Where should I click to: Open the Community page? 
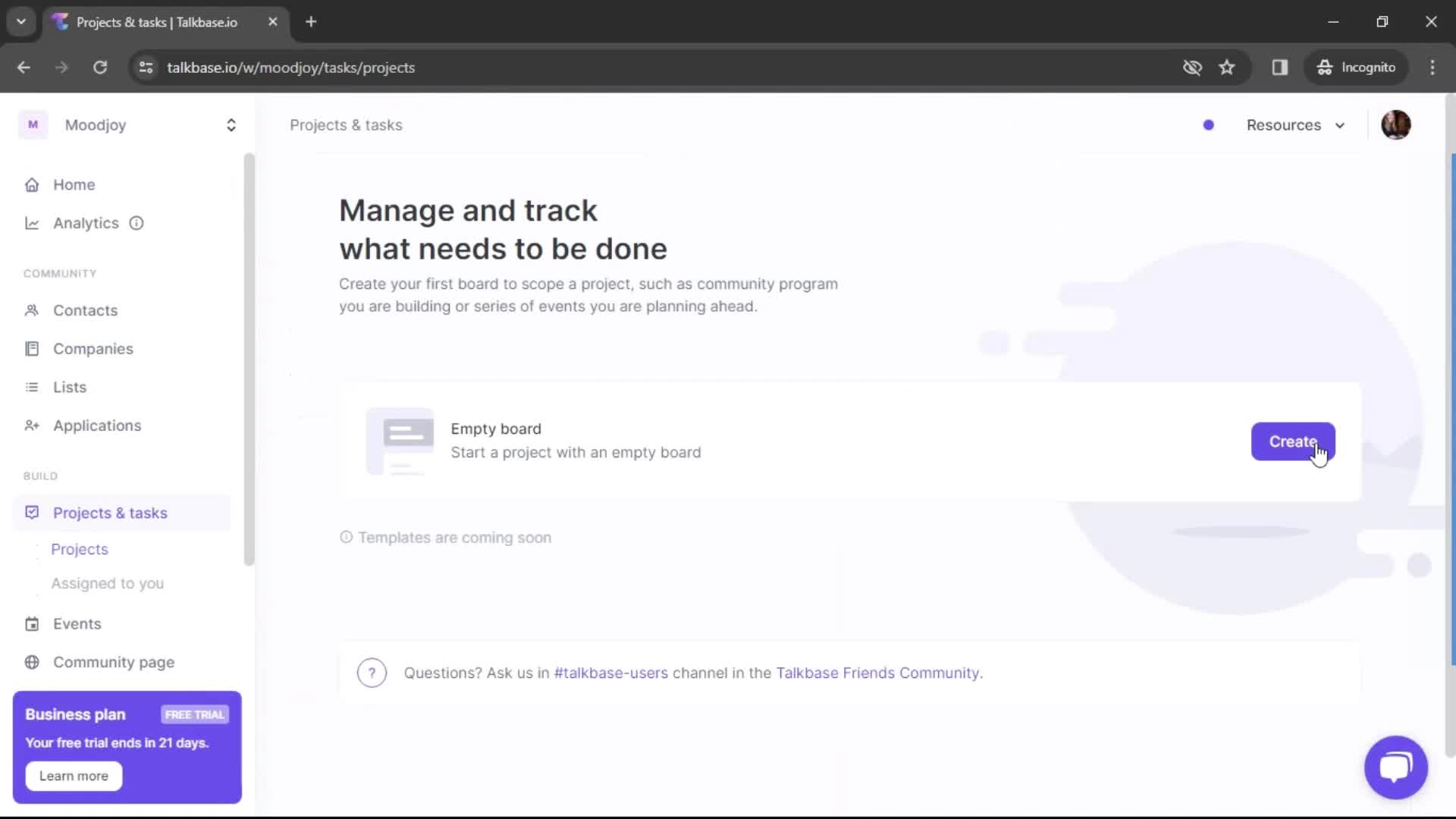tap(115, 661)
